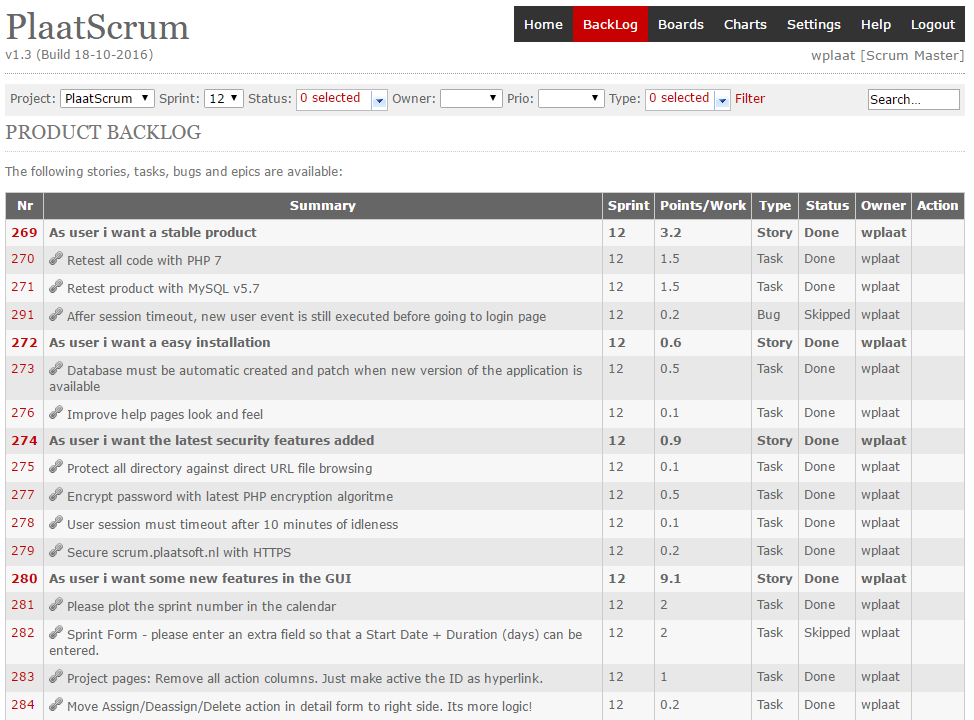974x720 pixels.
Task: Open the Prio filter dropdown
Action: point(571,98)
